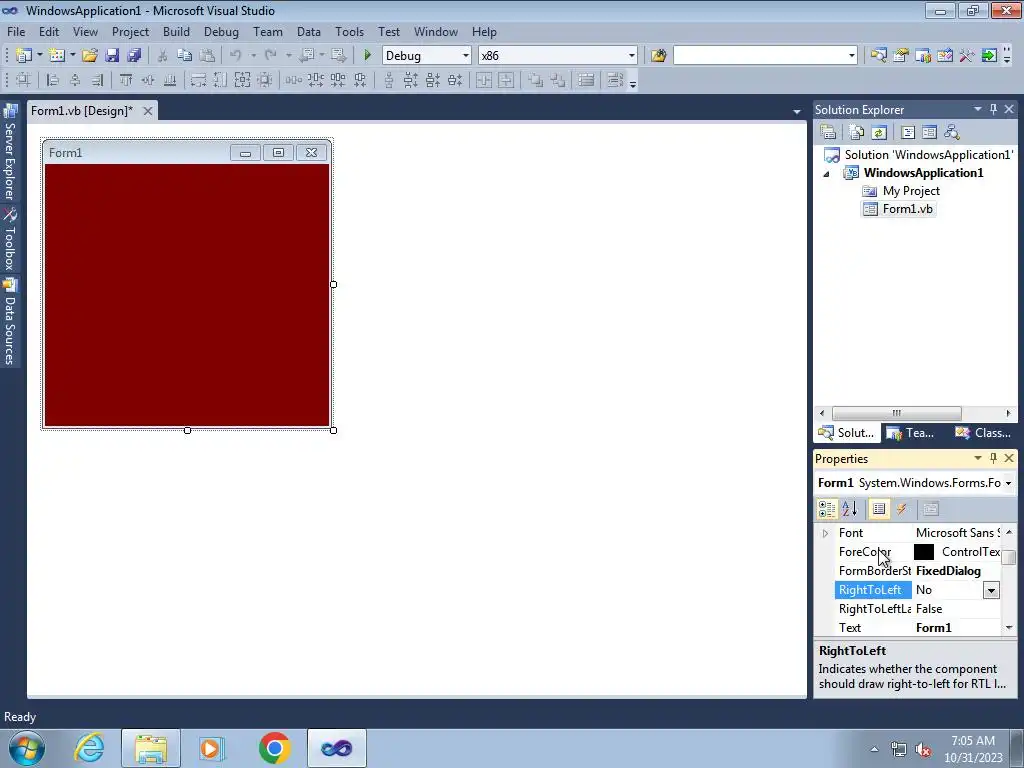Screen dimensions: 1024x768
Task: Click the Copy toolbar icon
Action: [184, 56]
